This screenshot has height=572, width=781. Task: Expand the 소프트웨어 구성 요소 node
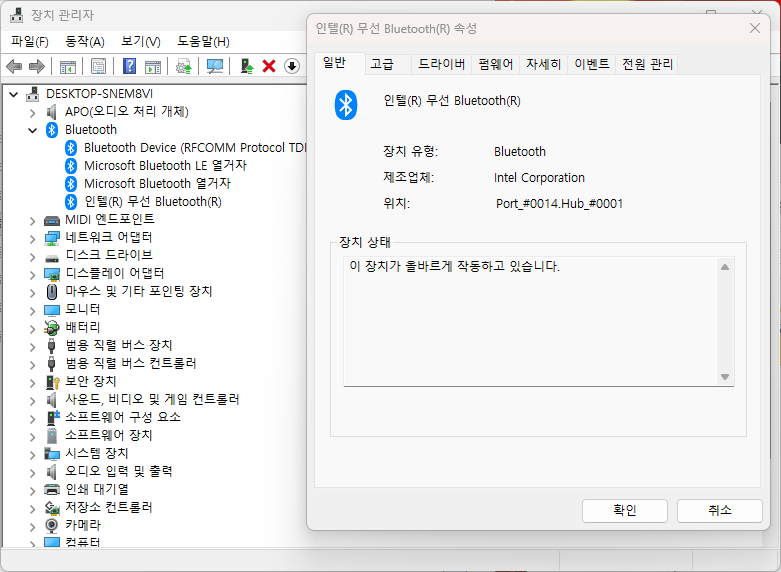coord(33,419)
